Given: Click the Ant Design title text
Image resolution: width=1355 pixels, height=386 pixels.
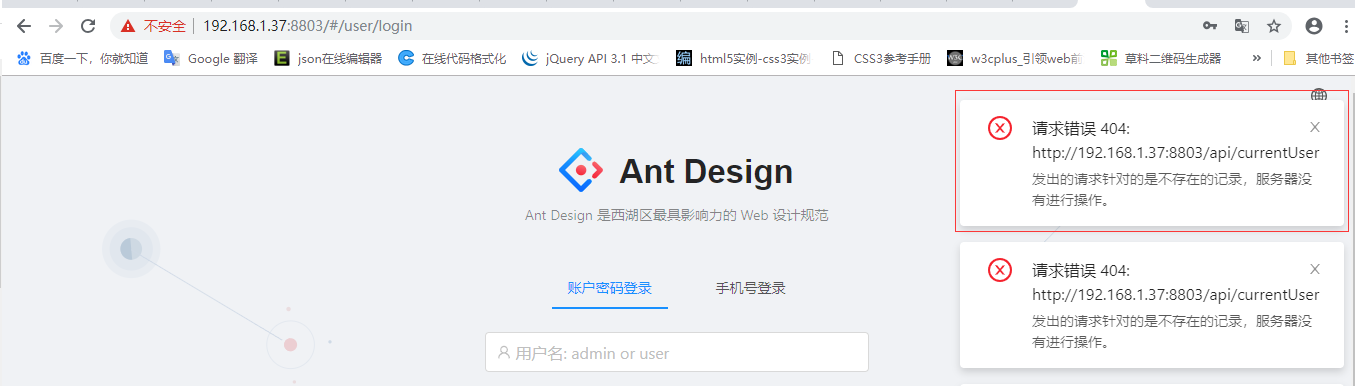Looking at the screenshot, I should (x=706, y=172).
